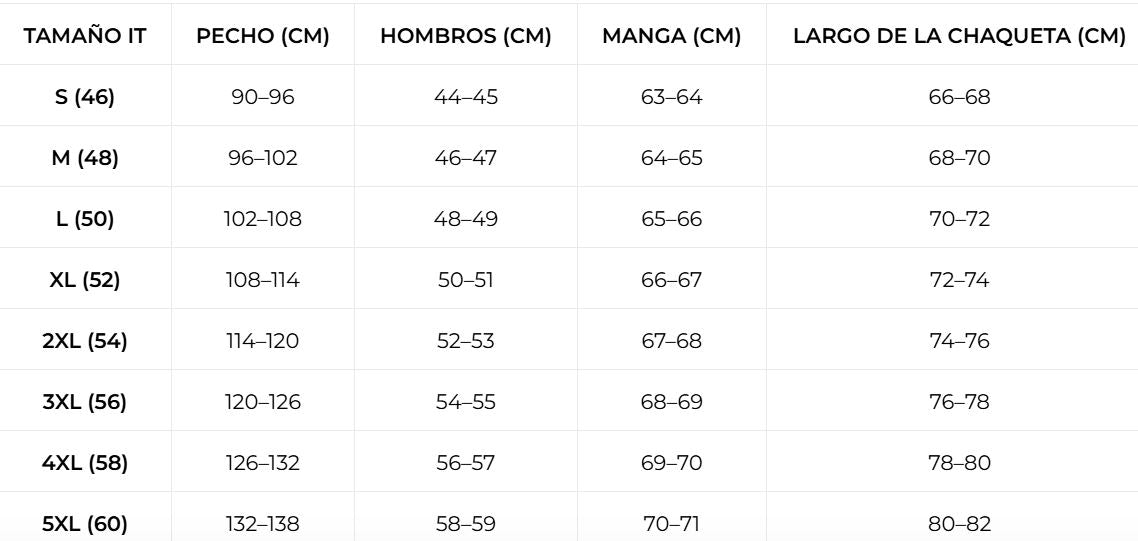This screenshot has height=541, width=1138.
Task: Select the 5XL (60) size row label
Action: [85, 524]
